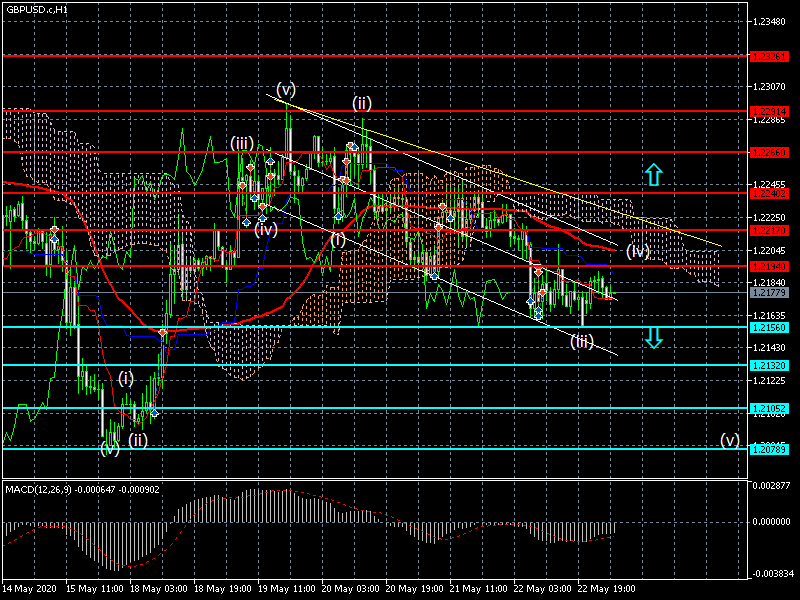Select the (iv) wave label beside the cyan up arrow

pyautogui.click(x=638, y=251)
